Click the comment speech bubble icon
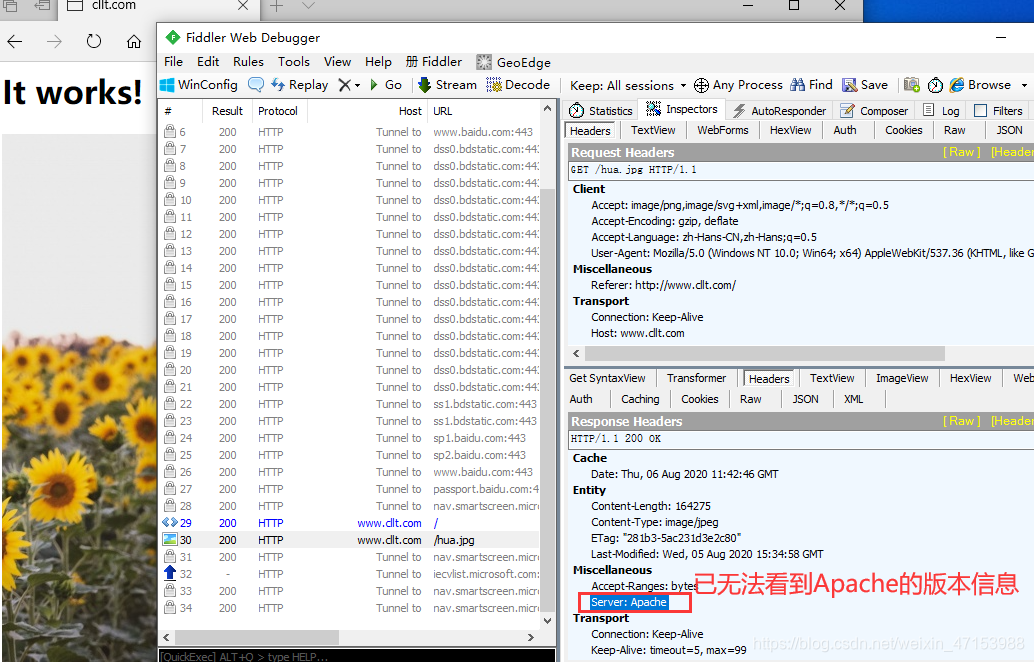 click(x=256, y=85)
